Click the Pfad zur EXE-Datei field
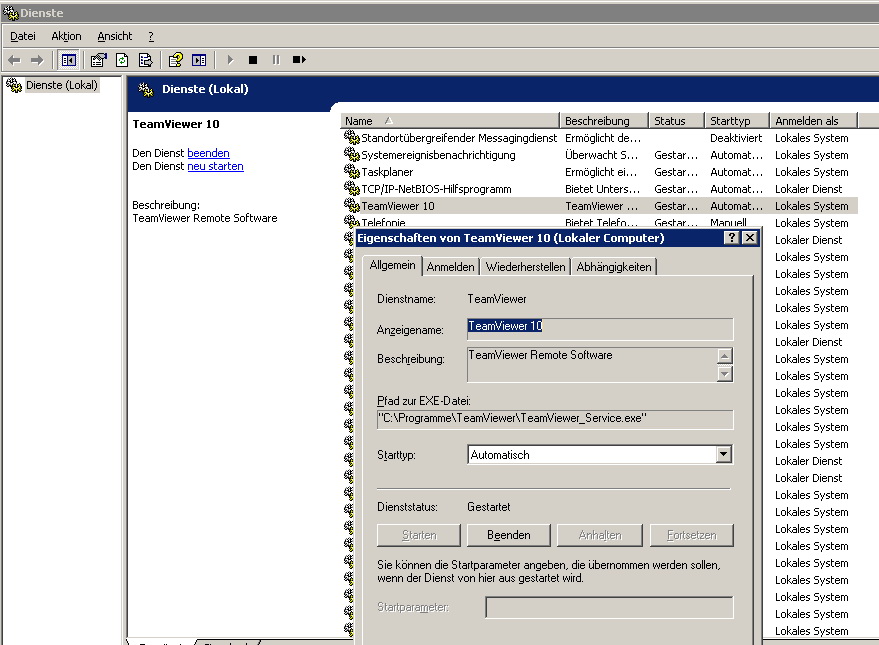 coord(555,419)
